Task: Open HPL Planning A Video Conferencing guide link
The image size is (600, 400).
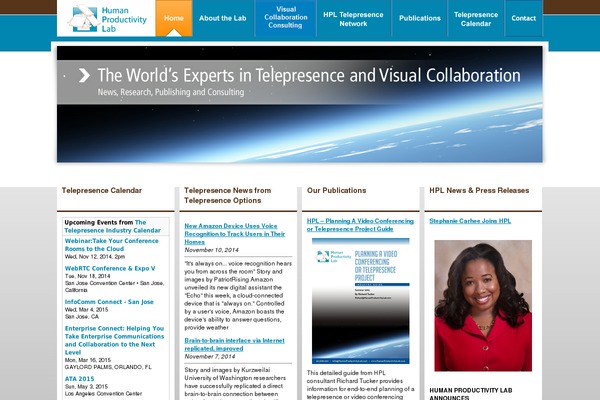Action: [360, 225]
